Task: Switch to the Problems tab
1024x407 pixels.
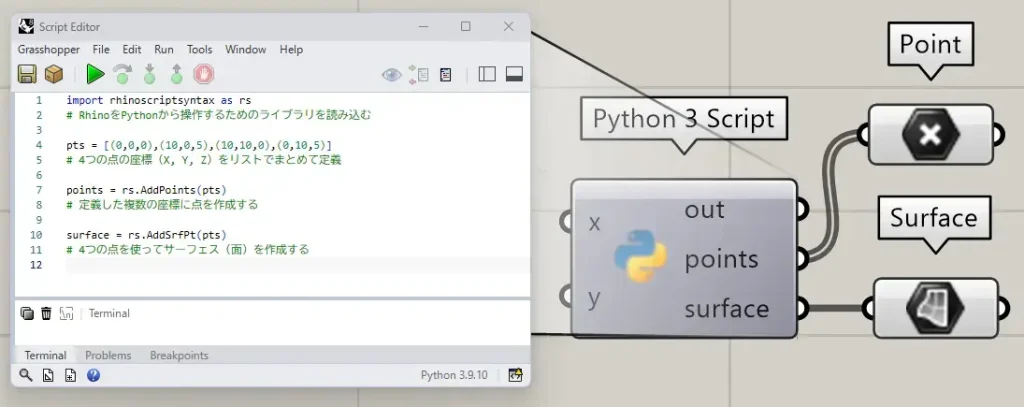Action: (108, 355)
